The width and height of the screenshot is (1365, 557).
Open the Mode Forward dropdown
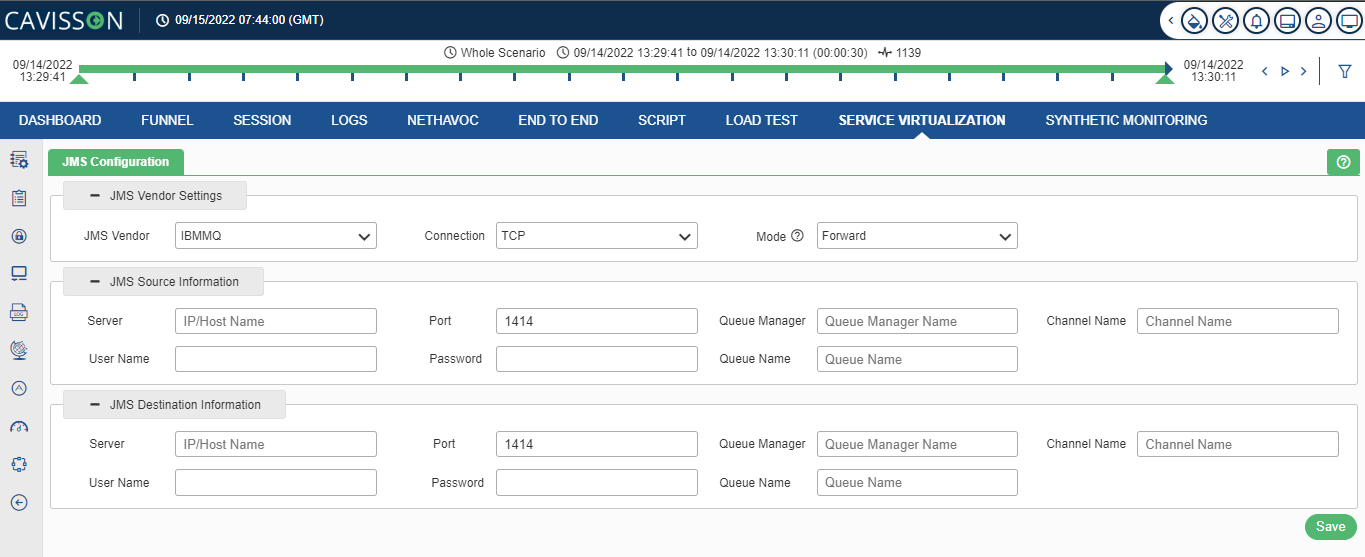(x=917, y=236)
